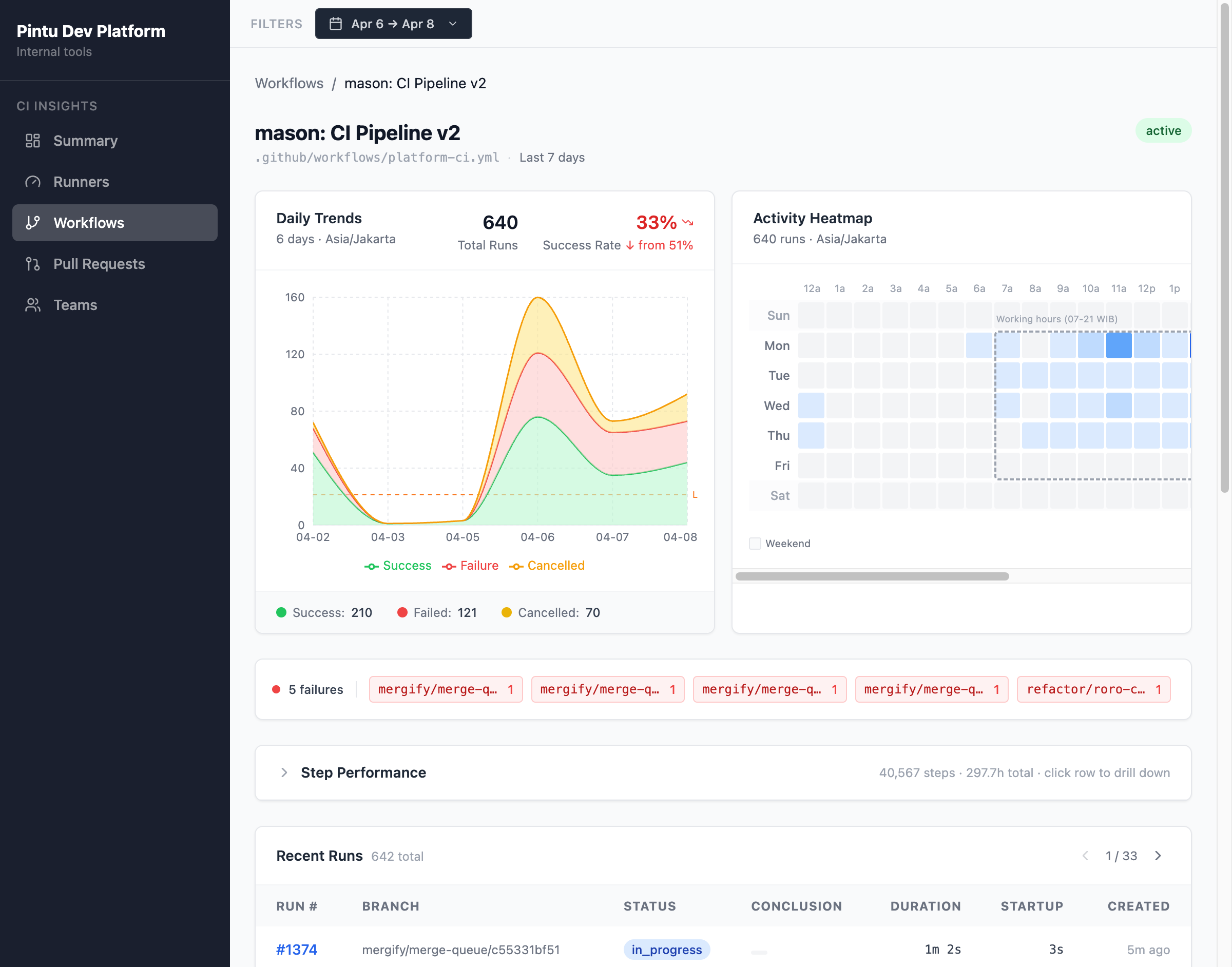Click the Workflows branch icon
This screenshot has width=1232, height=967.
33,223
